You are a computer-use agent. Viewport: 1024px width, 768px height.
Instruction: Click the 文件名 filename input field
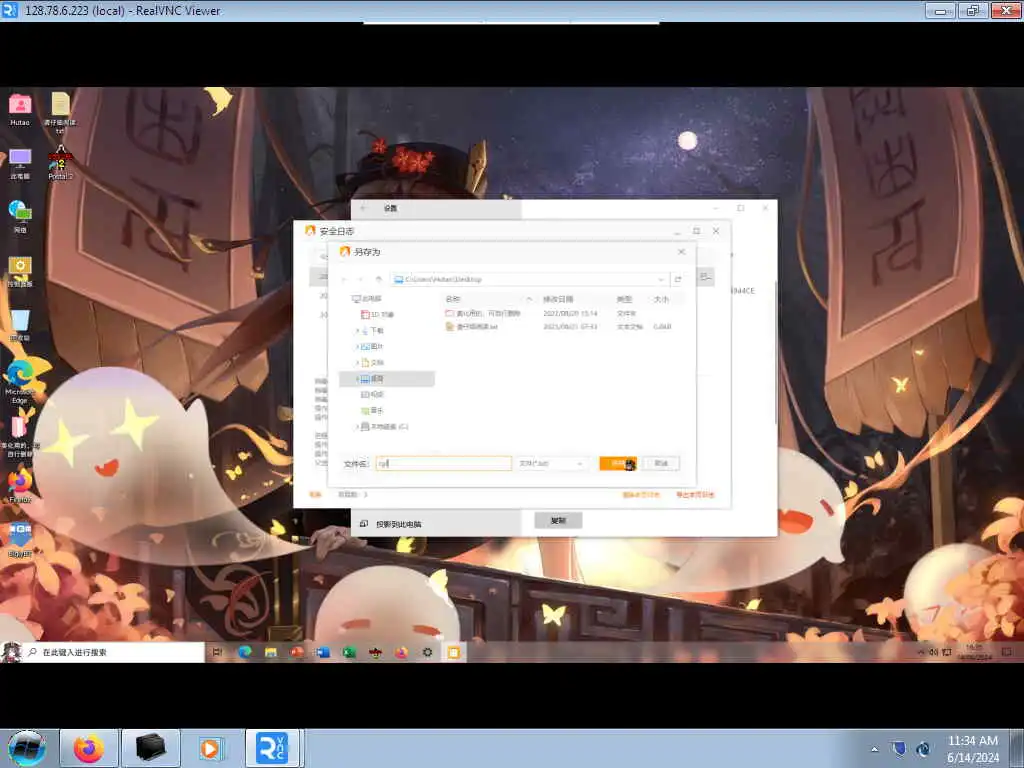click(x=443, y=463)
